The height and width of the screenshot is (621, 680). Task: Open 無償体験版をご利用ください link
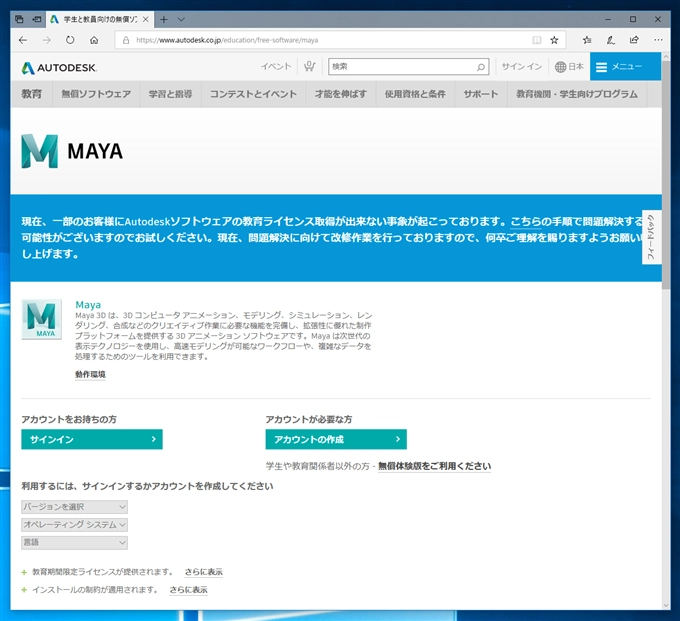click(435, 466)
